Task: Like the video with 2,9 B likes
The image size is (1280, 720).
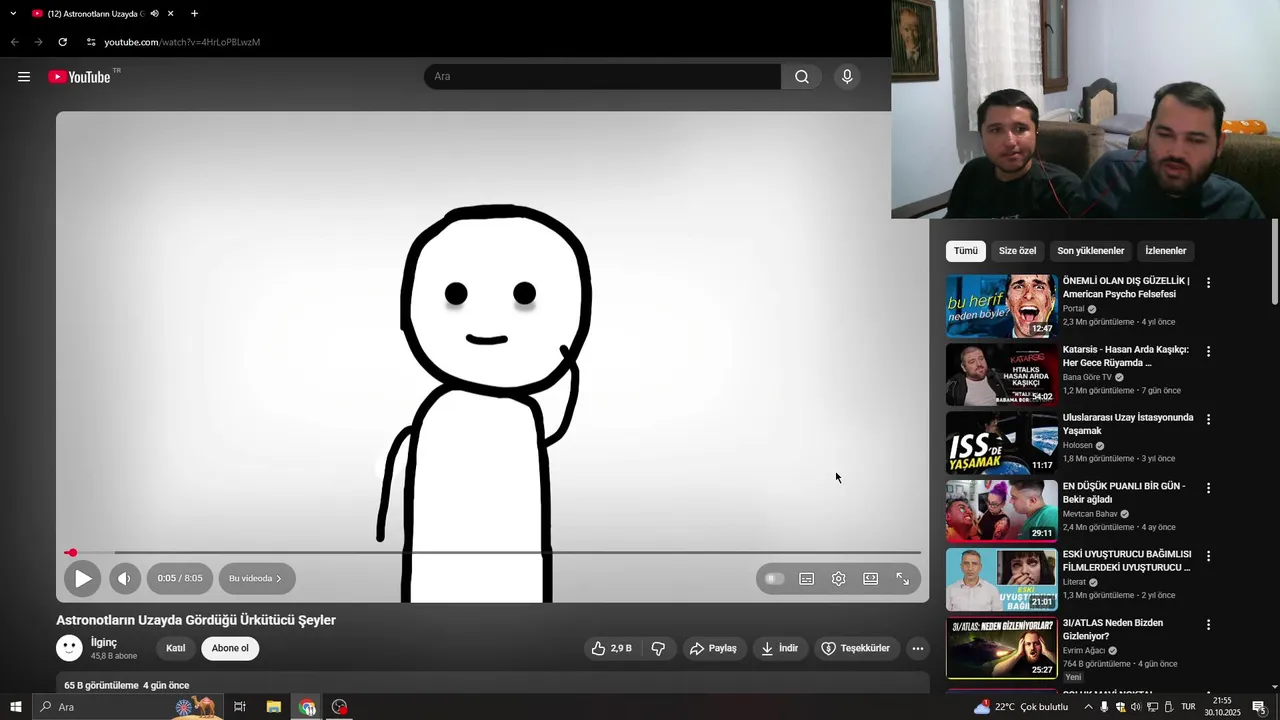Action: [x=611, y=648]
